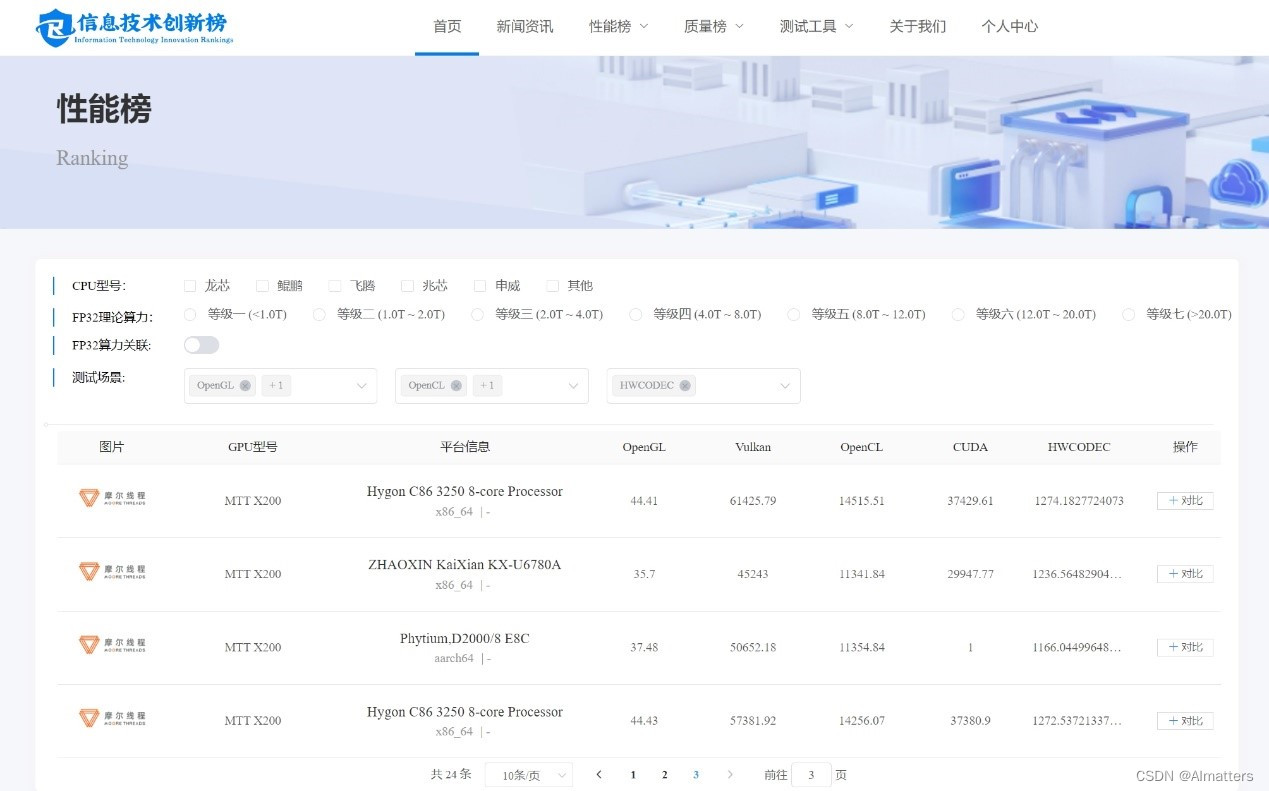Viewport: 1269px width, 791px height.
Task: Select 等级七 (>20.0T) radio option
Action: tap(1128, 314)
